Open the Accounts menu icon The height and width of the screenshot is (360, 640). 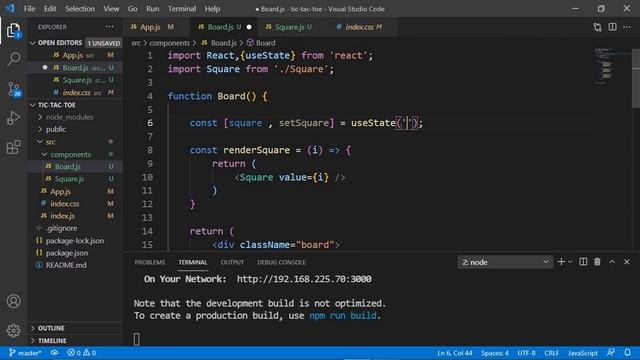pyautogui.click(x=13, y=301)
